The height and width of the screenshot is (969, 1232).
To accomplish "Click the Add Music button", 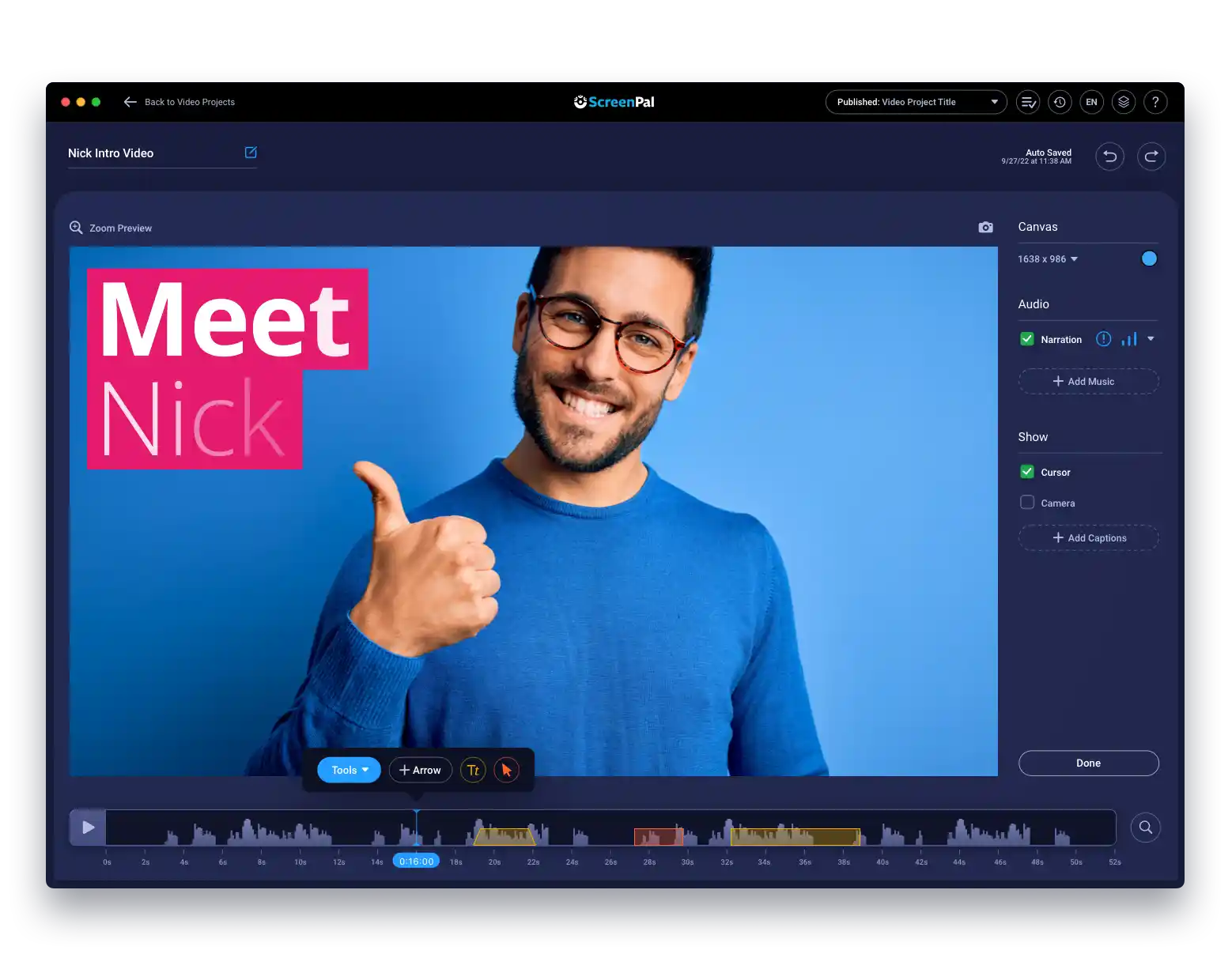I will (1088, 382).
